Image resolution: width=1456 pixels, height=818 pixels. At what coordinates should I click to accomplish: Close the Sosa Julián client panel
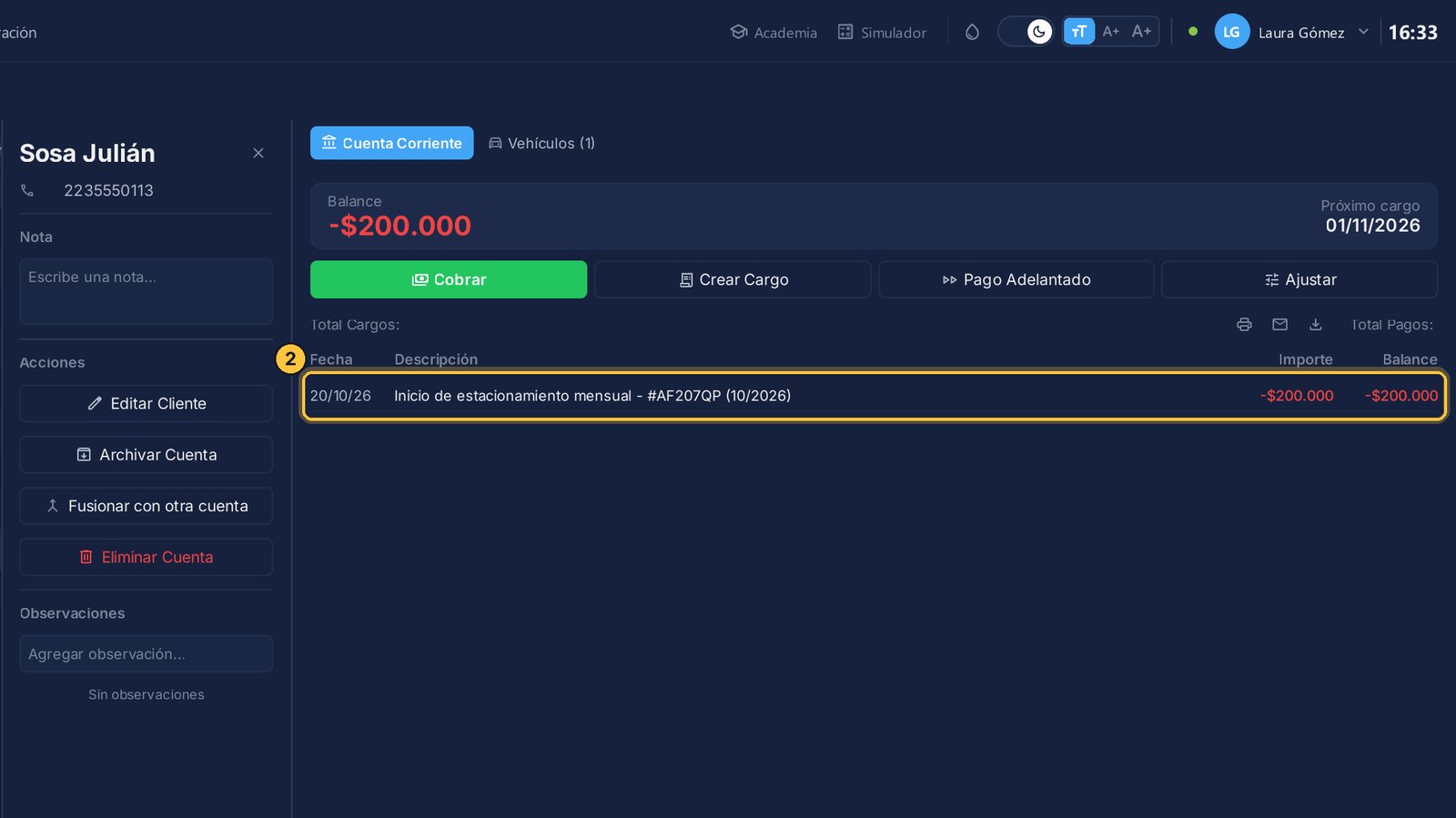tap(258, 153)
